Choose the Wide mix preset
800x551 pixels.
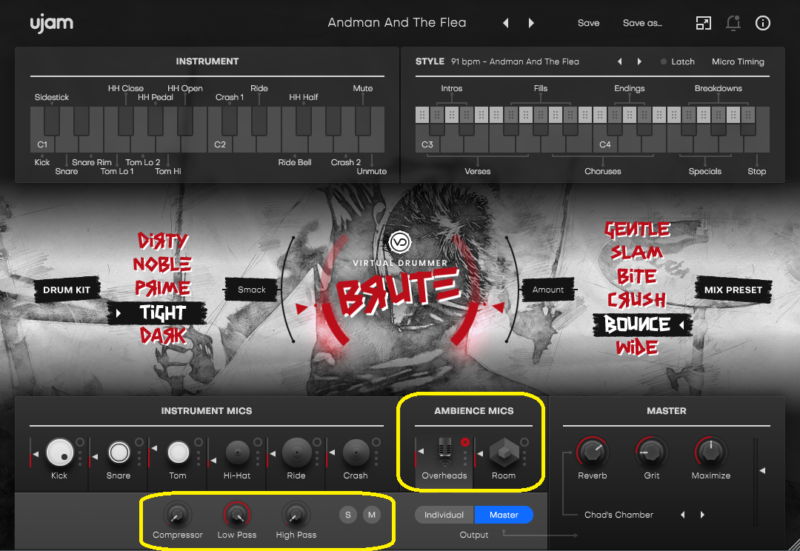point(637,348)
